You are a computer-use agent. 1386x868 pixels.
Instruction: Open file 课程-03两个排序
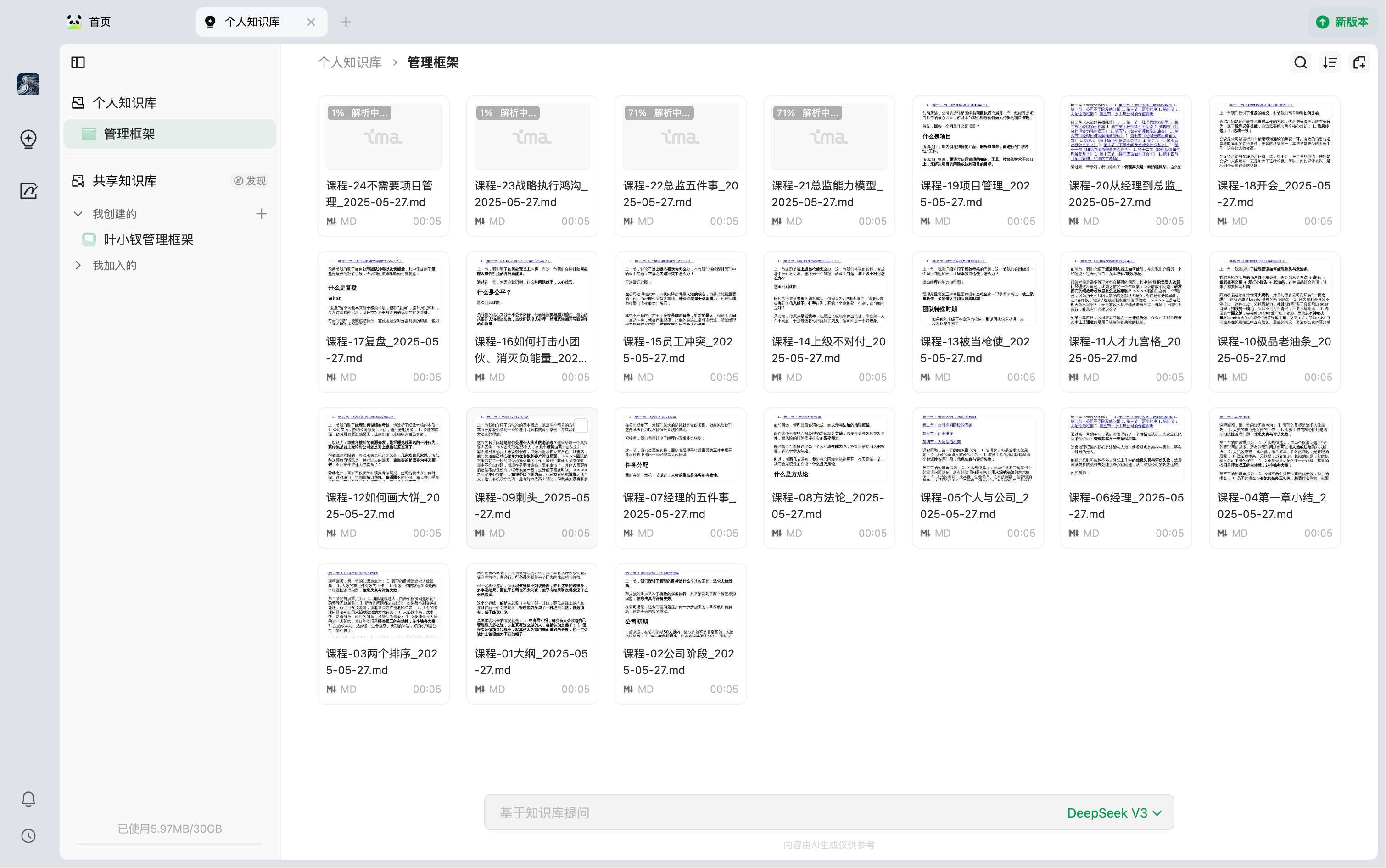pyautogui.click(x=384, y=634)
